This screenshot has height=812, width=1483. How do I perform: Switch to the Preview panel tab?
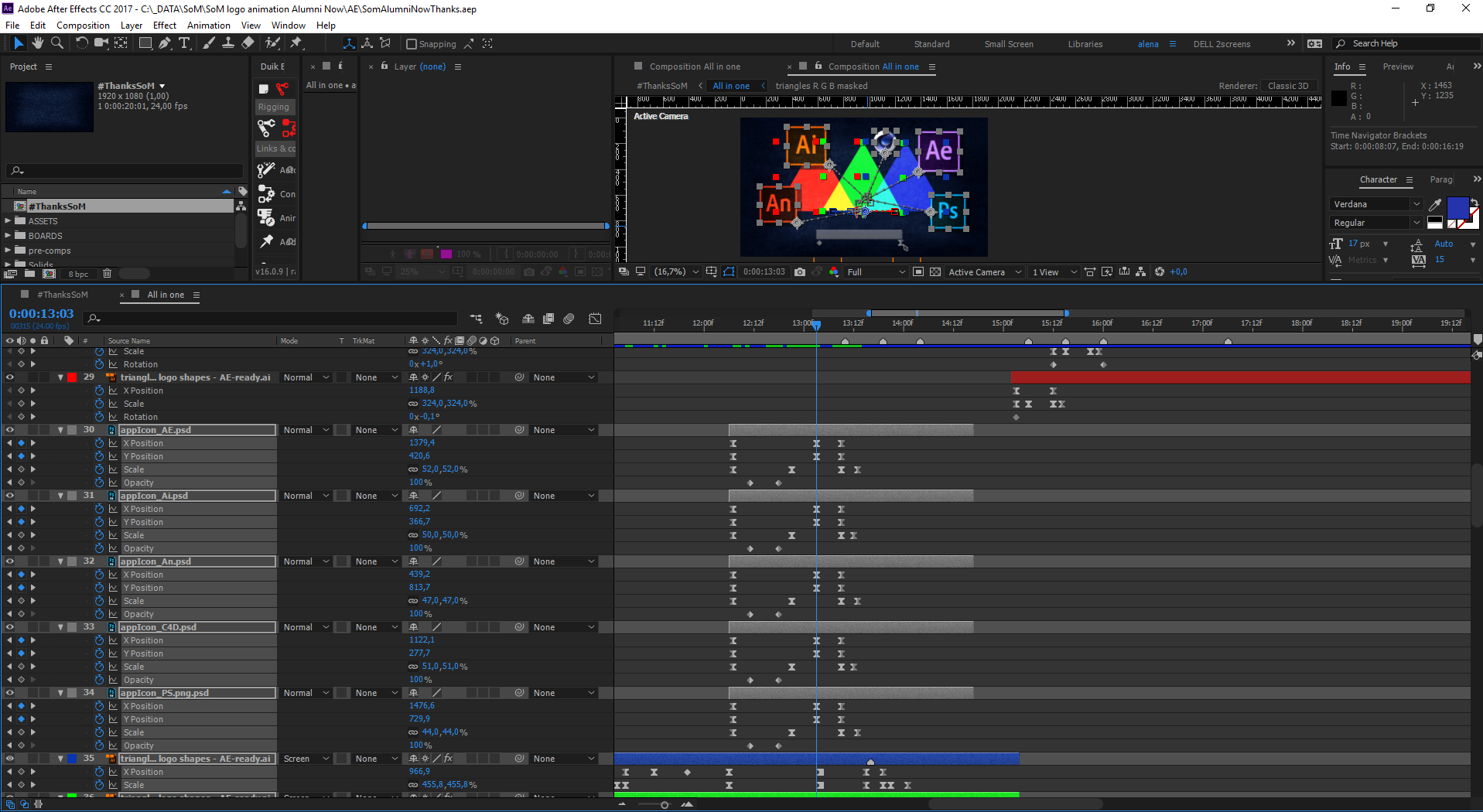(1398, 67)
